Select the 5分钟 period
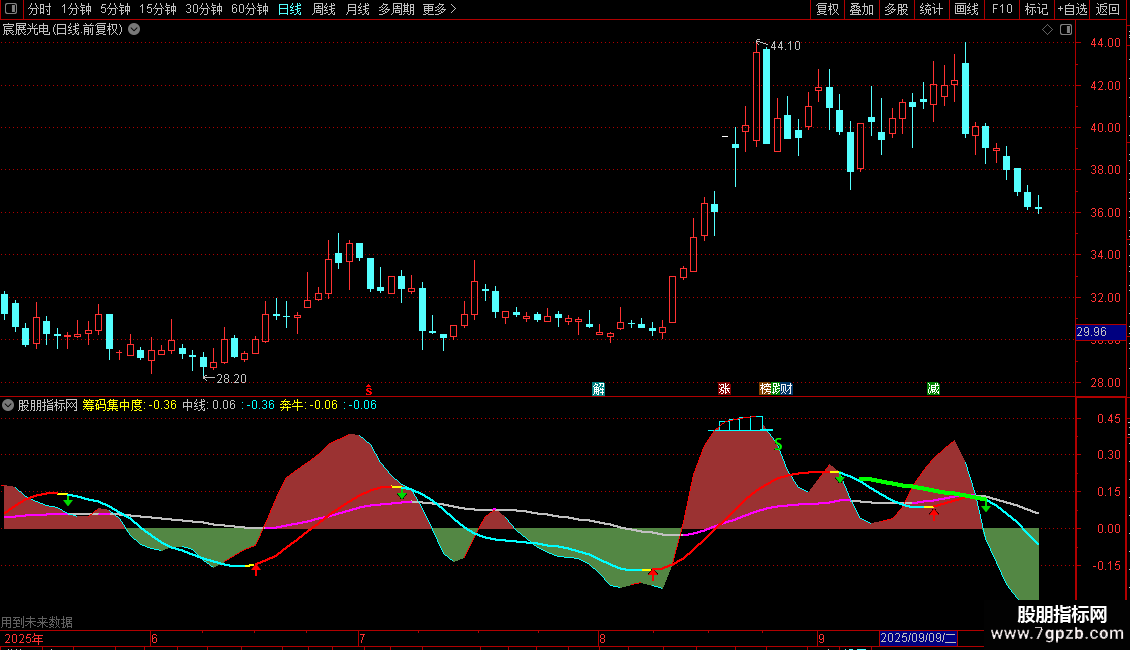The image size is (1130, 650). pyautogui.click(x=115, y=9)
